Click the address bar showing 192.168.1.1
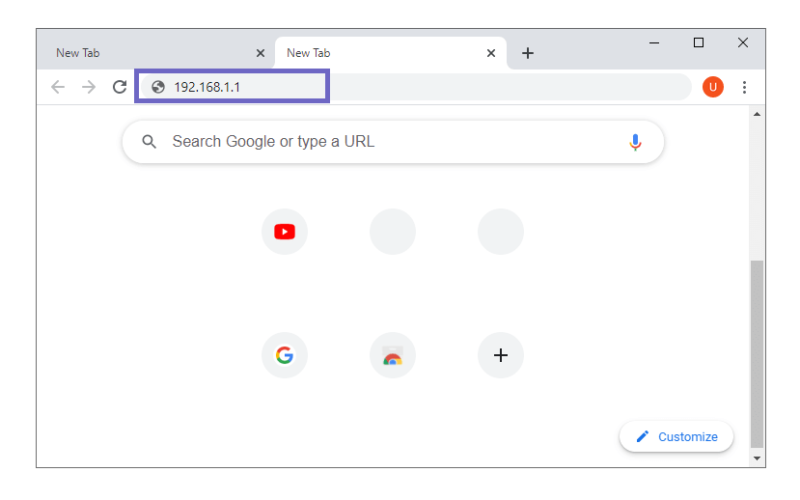800x500 pixels. (x=416, y=87)
